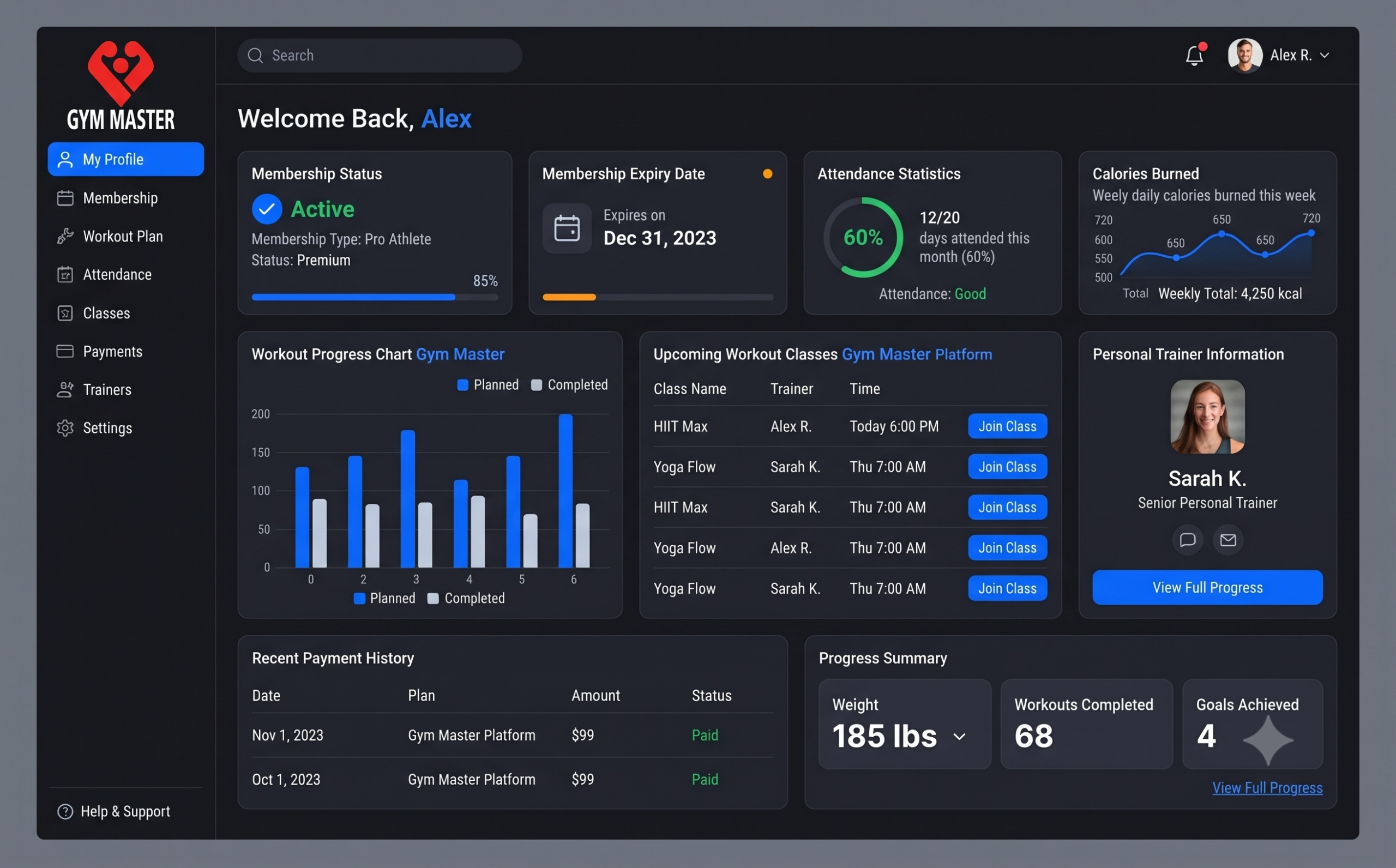Click the blue Planned legend swatch above chart
This screenshot has width=1396, height=868.
(x=462, y=385)
